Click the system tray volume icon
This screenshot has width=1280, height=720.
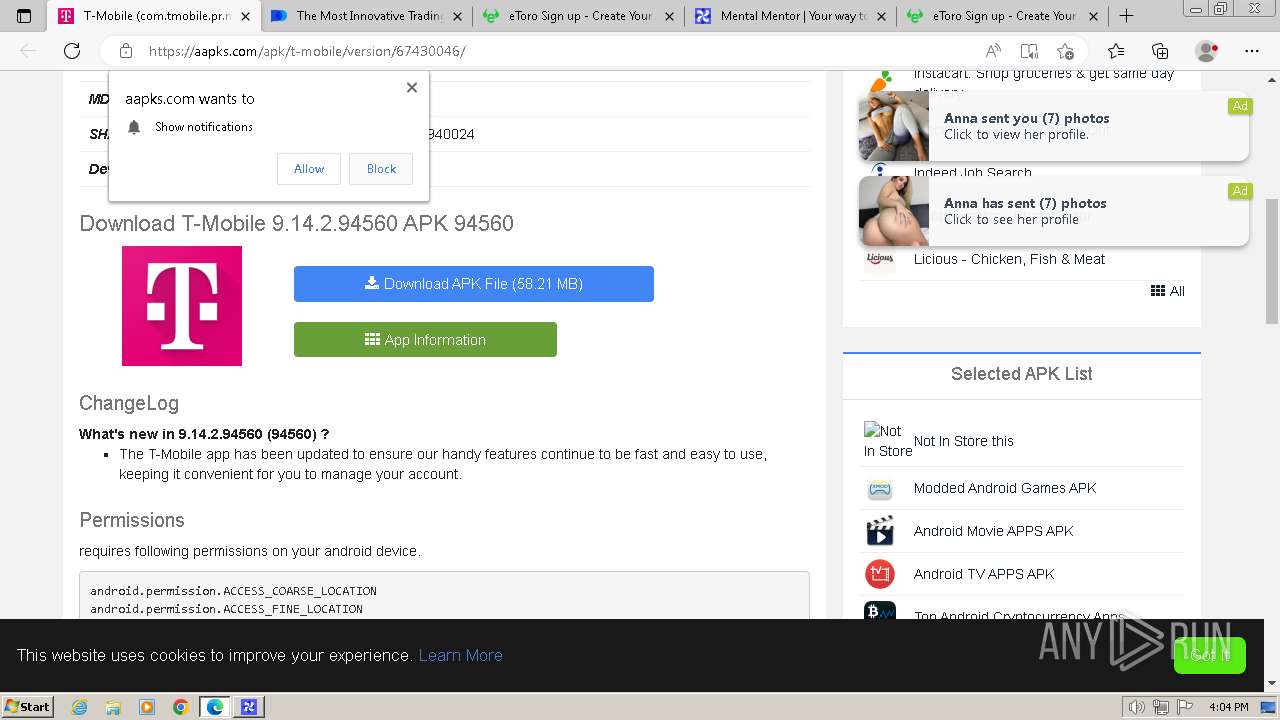1137,707
